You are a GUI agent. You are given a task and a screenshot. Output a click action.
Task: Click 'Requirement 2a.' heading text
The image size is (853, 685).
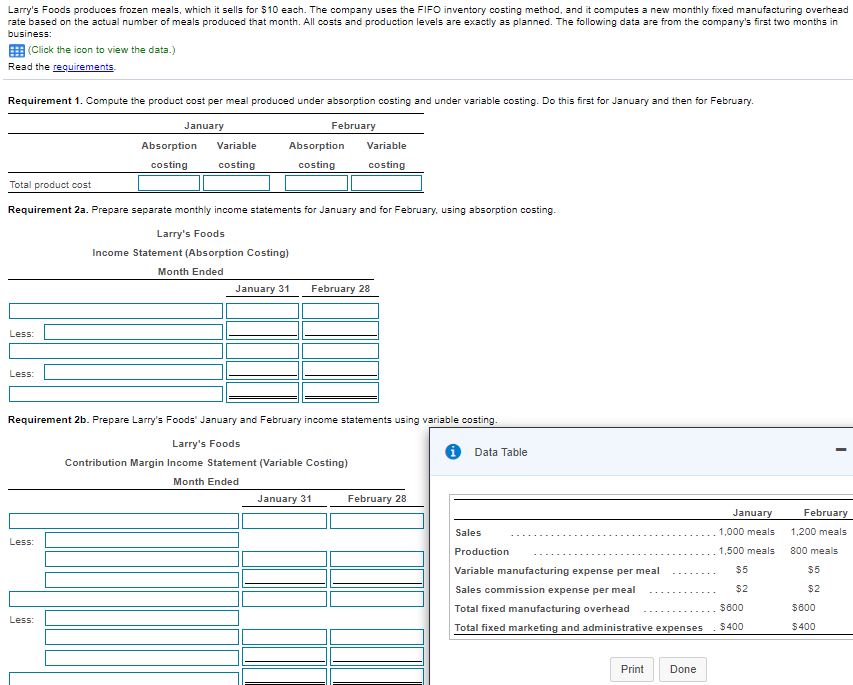click(48, 209)
